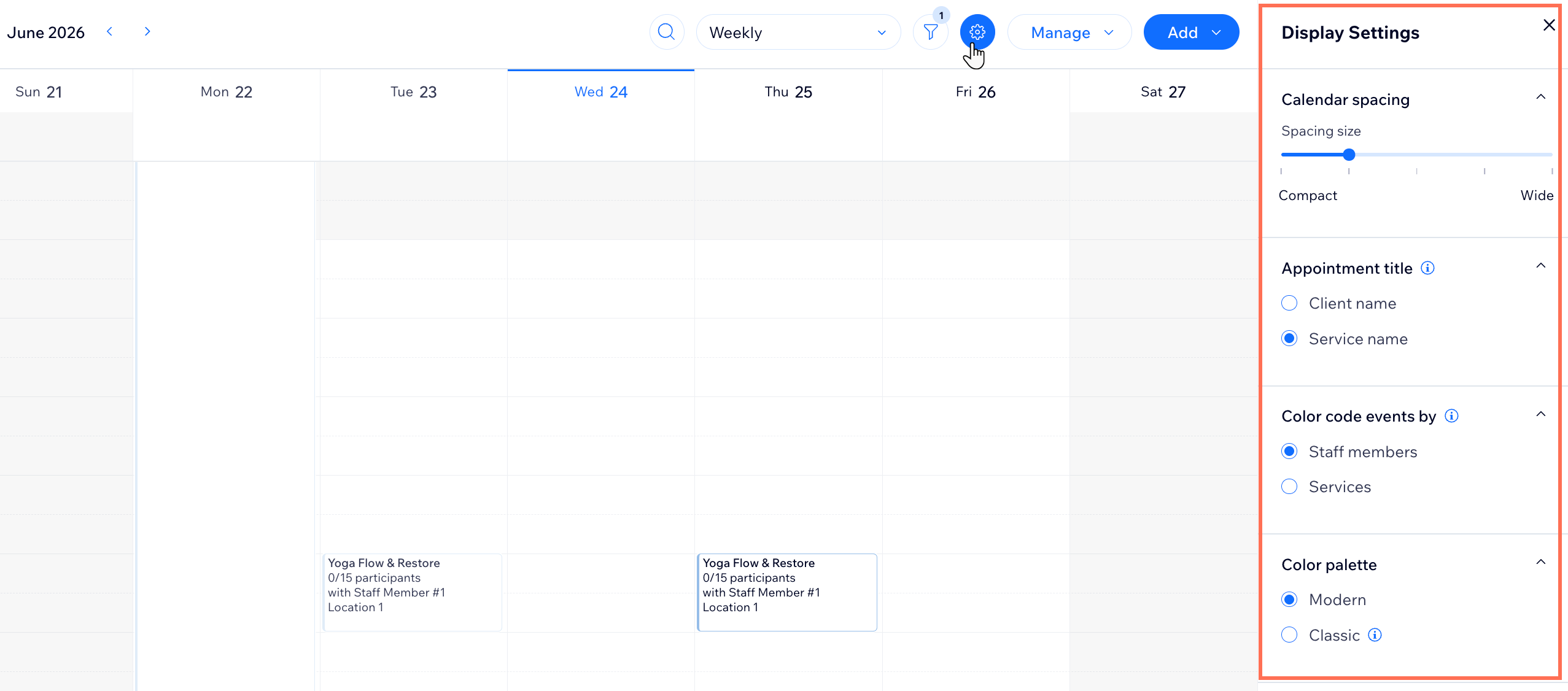
Task: Select the Fri 26 day header
Action: [976, 92]
